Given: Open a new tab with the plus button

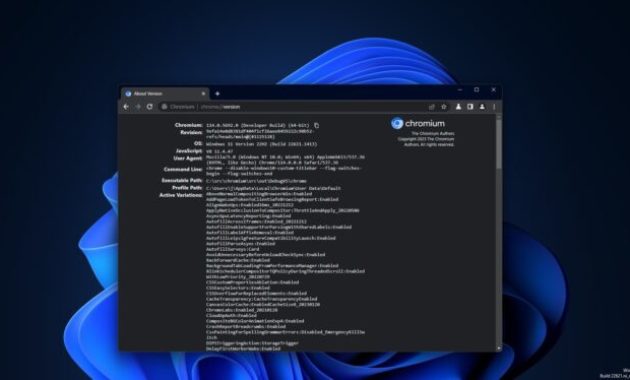Looking at the screenshot, I should [x=217, y=94].
